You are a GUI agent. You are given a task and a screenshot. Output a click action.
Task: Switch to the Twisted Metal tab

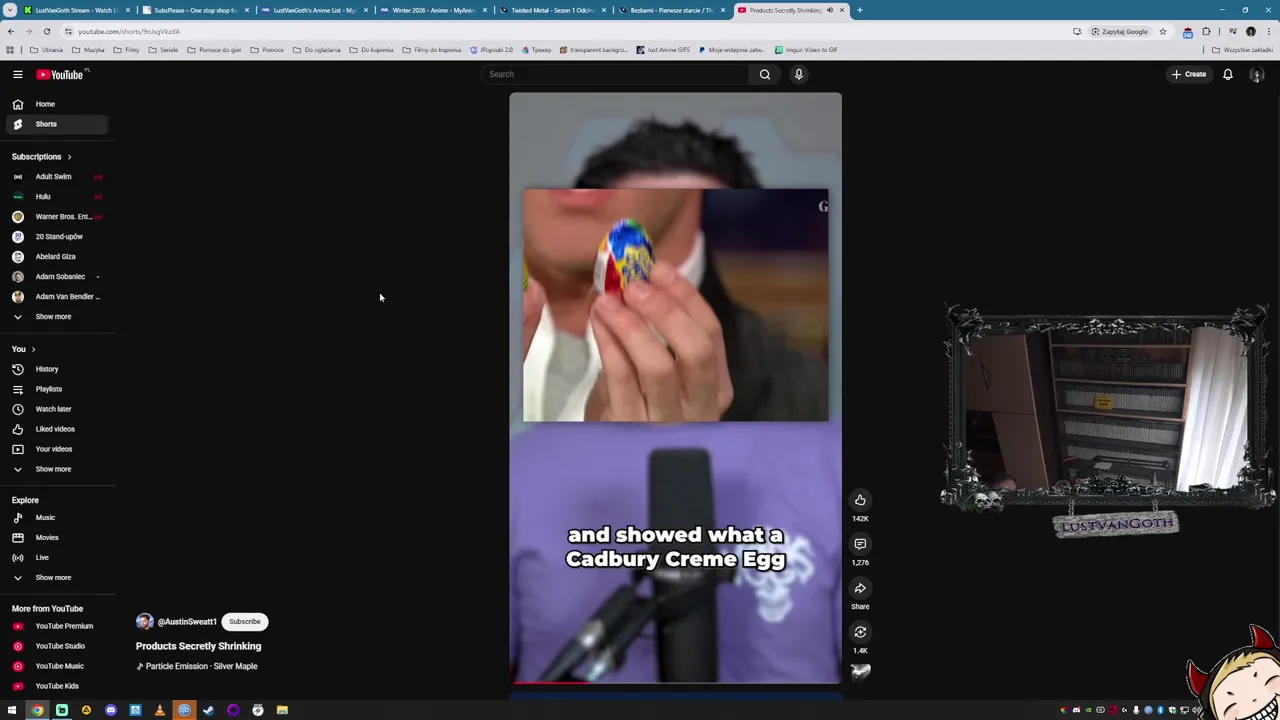tap(553, 10)
